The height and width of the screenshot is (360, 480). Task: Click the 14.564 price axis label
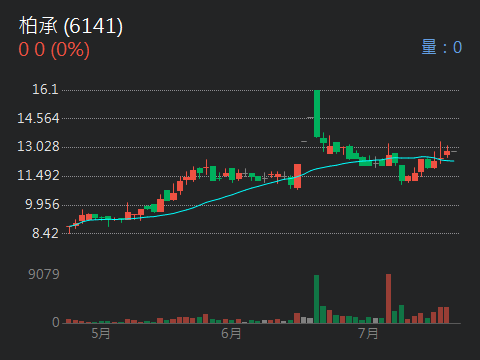(38, 118)
